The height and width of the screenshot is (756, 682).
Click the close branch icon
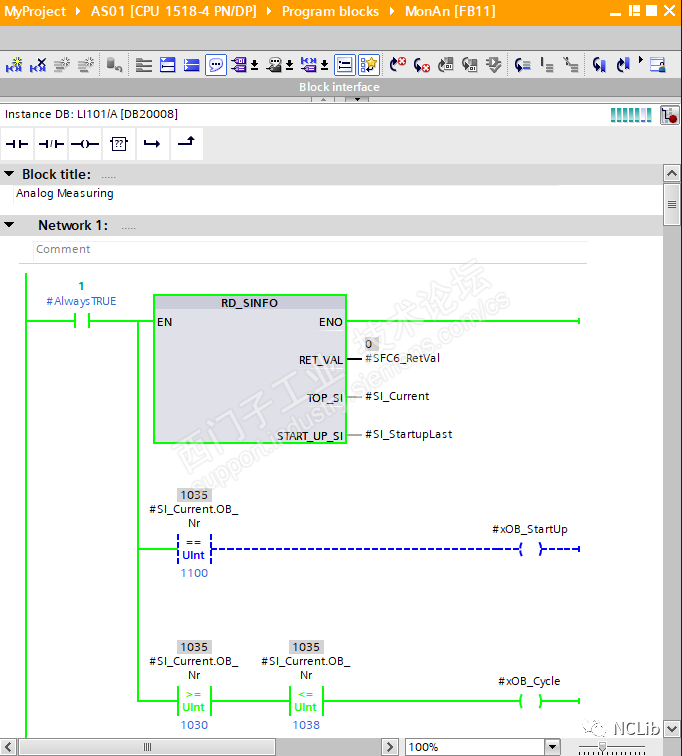pos(186,144)
